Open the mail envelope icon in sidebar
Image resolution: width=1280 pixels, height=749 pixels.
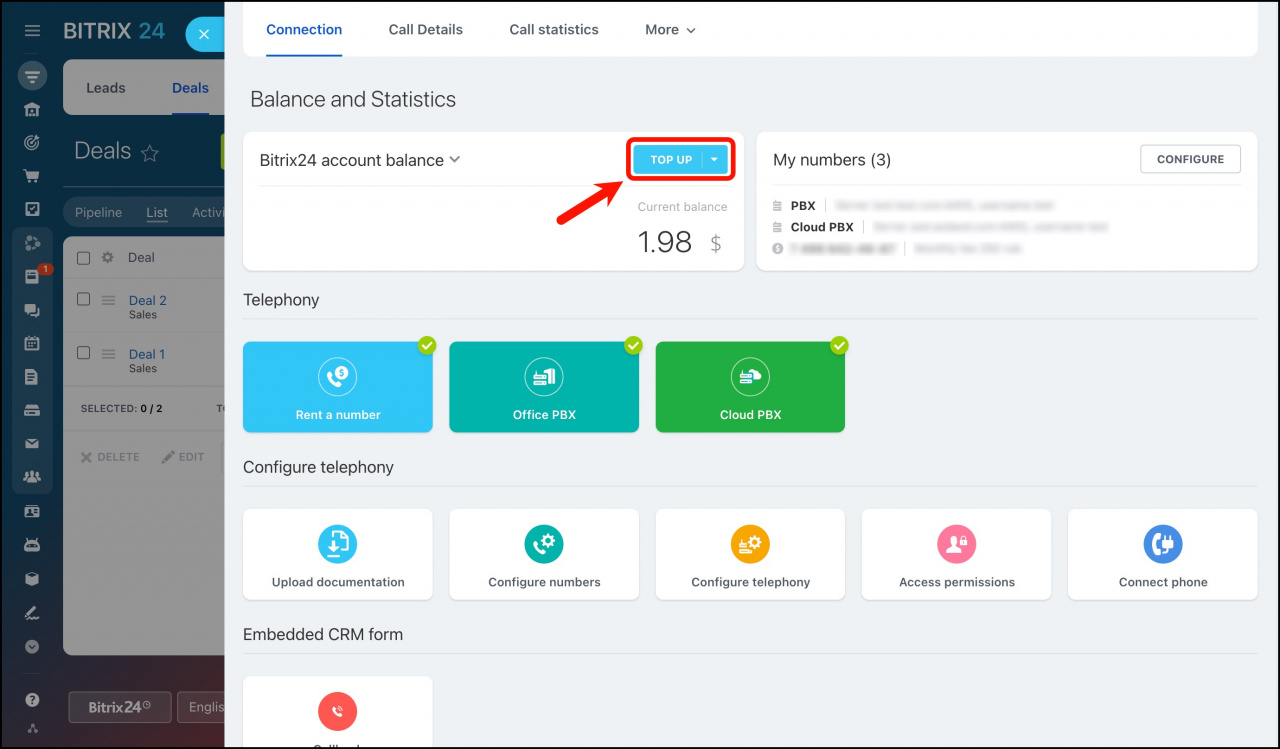pyautogui.click(x=32, y=443)
